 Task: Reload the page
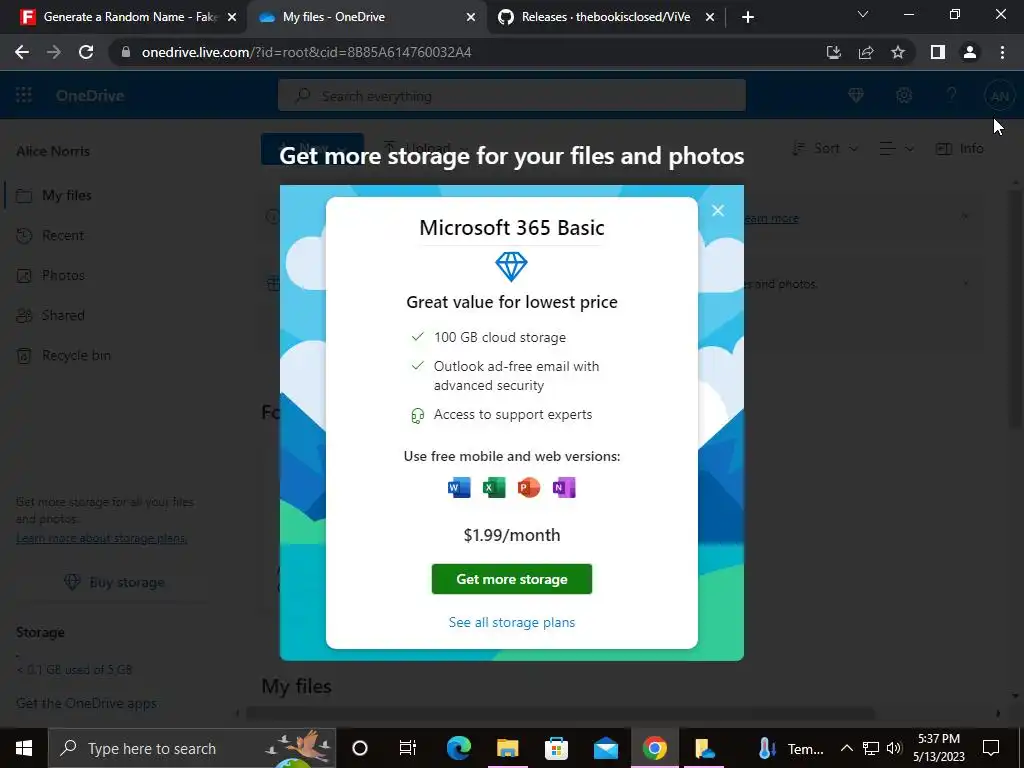[x=86, y=52]
